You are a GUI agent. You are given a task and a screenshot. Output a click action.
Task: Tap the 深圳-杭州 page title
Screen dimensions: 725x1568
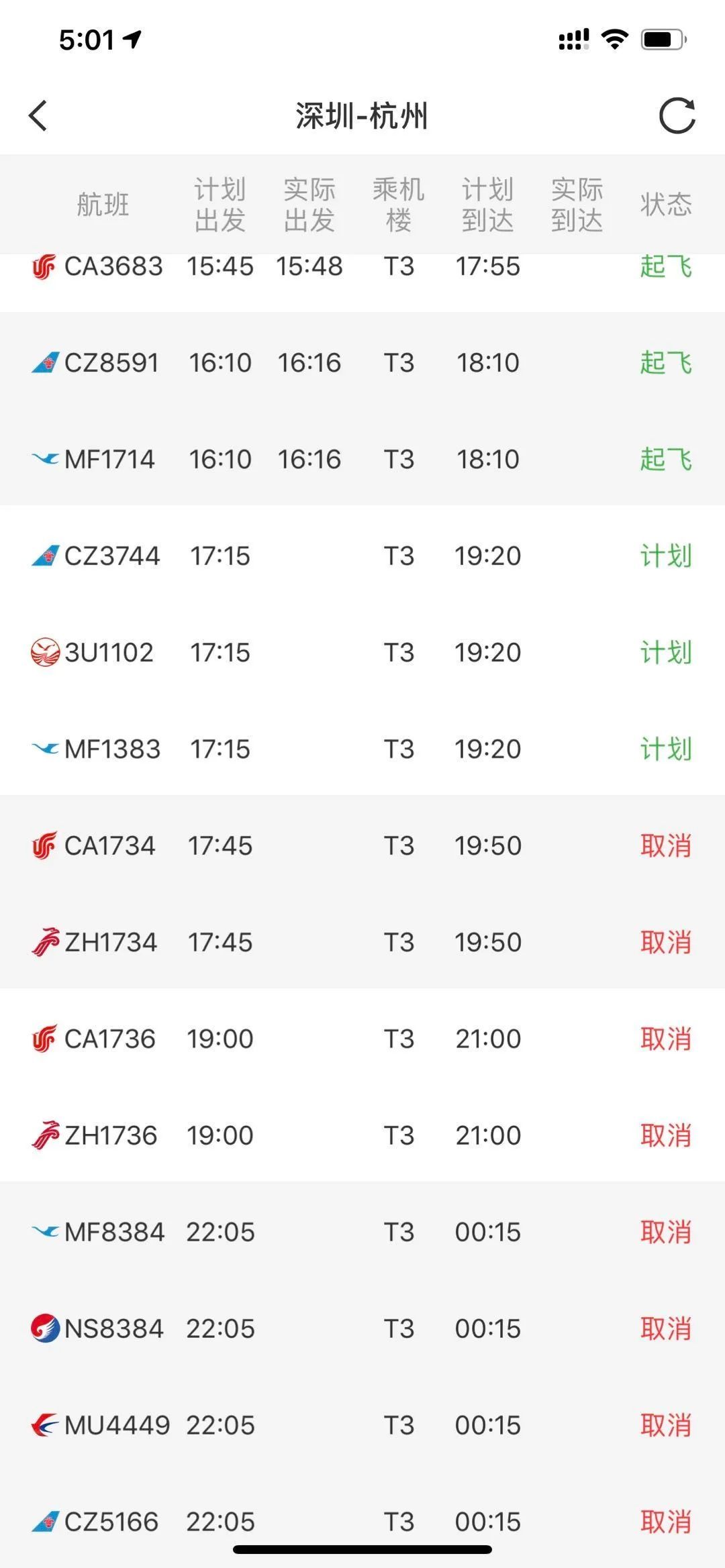coord(362,116)
